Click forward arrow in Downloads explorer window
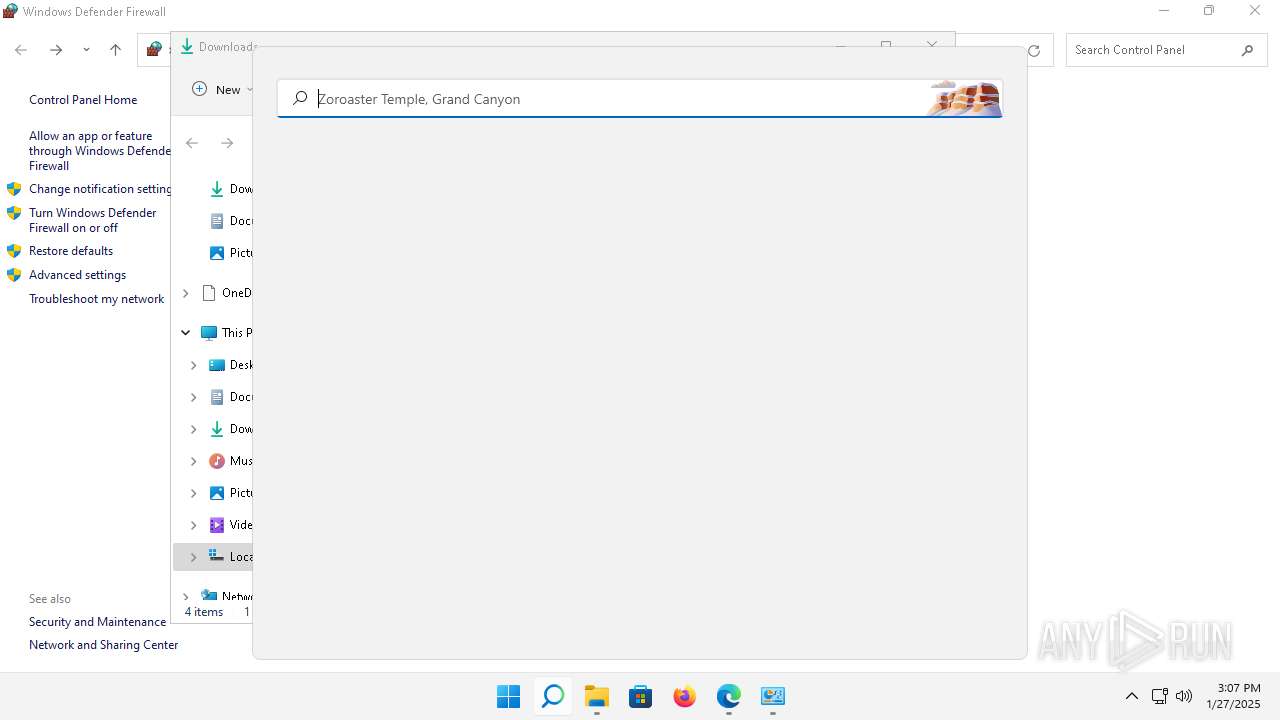Image resolution: width=1280 pixels, height=720 pixels. tap(227, 143)
